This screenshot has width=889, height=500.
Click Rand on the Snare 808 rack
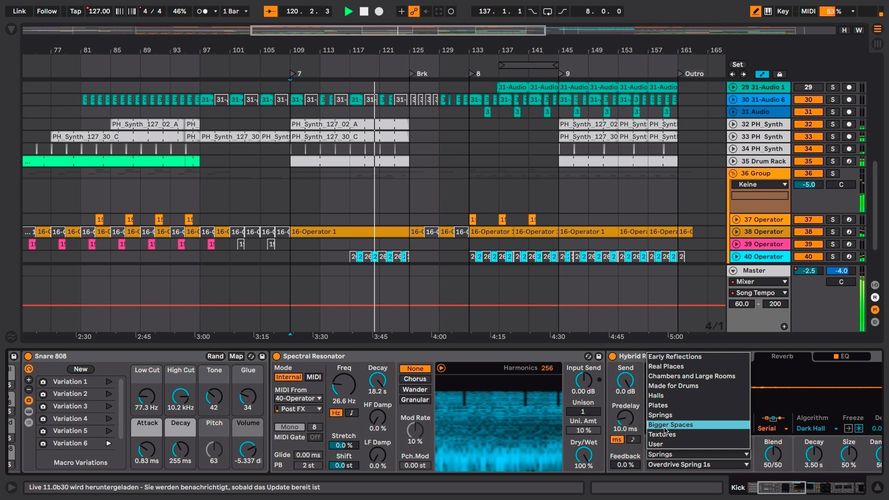[x=215, y=356]
